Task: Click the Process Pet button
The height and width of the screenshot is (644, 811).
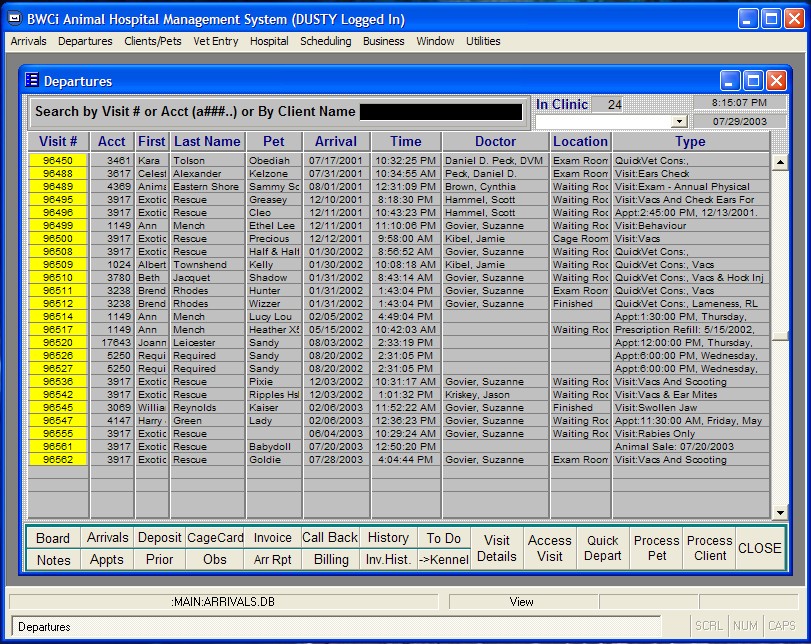Action: click(x=656, y=549)
